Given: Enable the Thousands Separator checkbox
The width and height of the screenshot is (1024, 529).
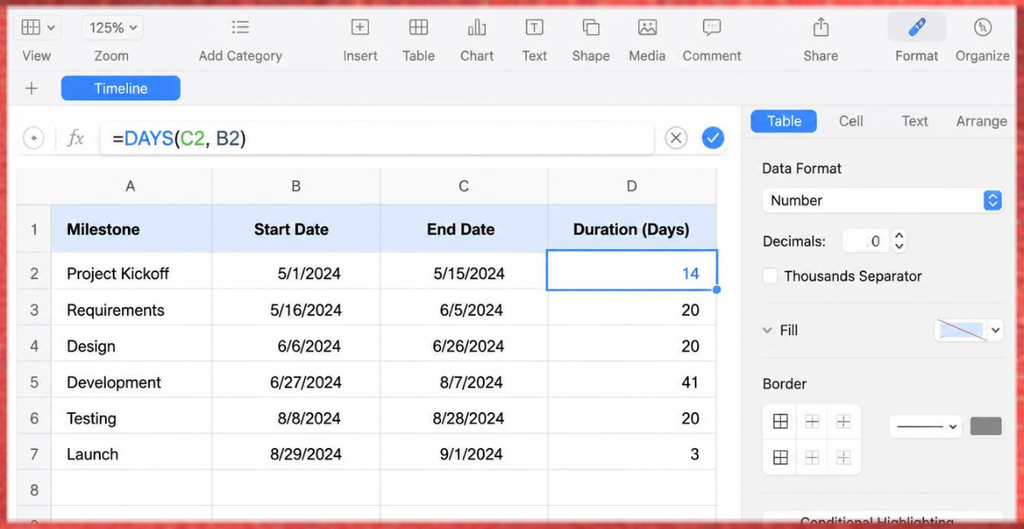Looking at the screenshot, I should pyautogui.click(x=770, y=276).
